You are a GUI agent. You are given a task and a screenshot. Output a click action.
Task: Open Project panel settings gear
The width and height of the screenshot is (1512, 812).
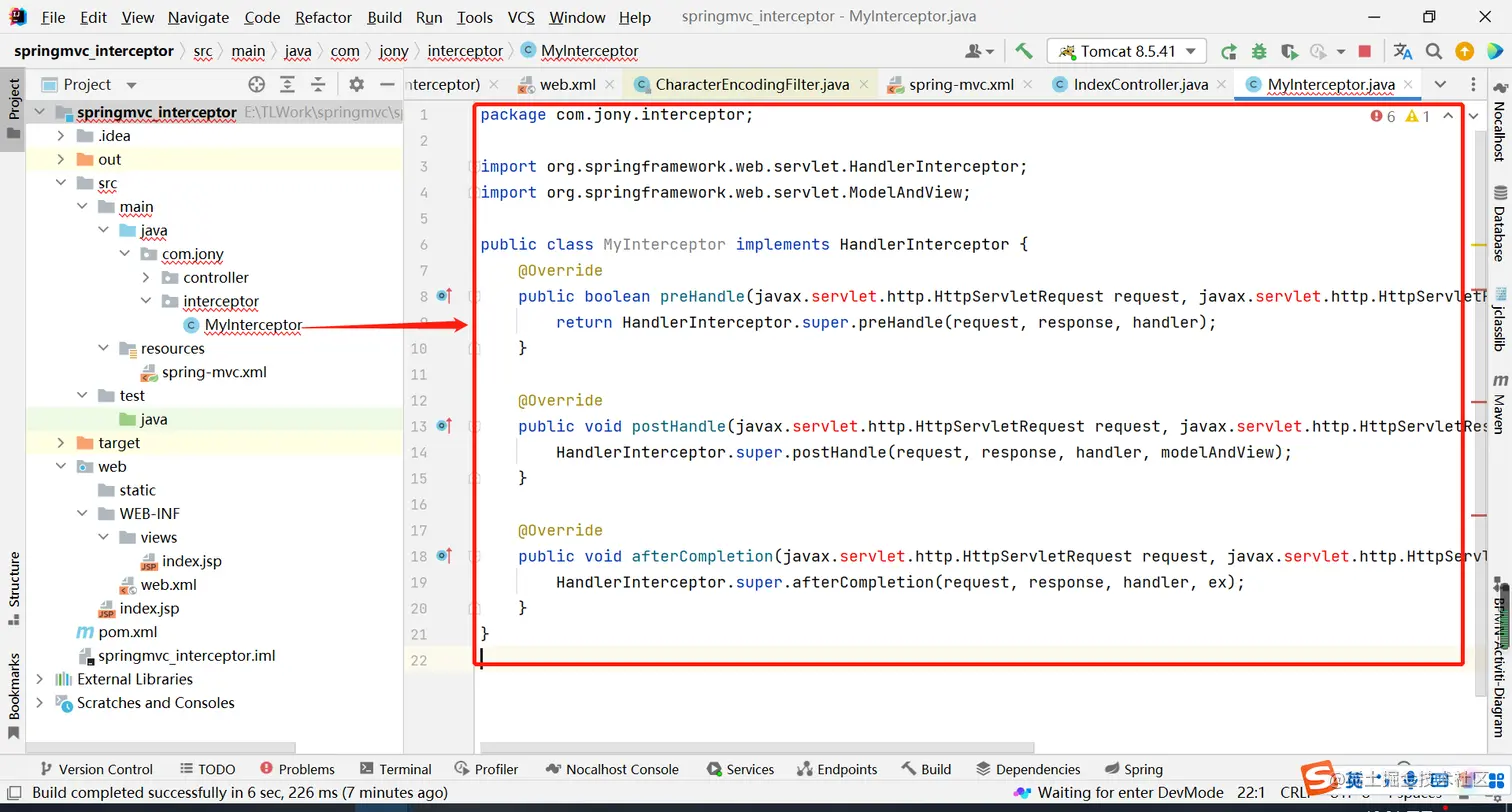(357, 84)
